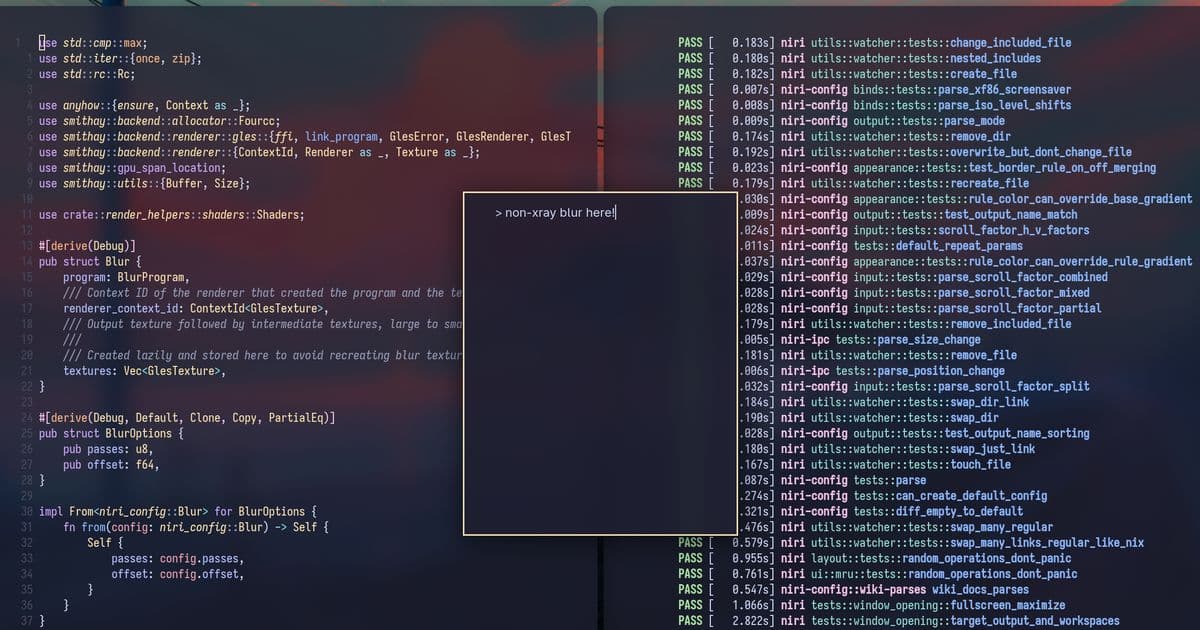Click 'use std::iter::{once, zip};' in editor
Screen dimensions: 1200x630
click(120, 59)
